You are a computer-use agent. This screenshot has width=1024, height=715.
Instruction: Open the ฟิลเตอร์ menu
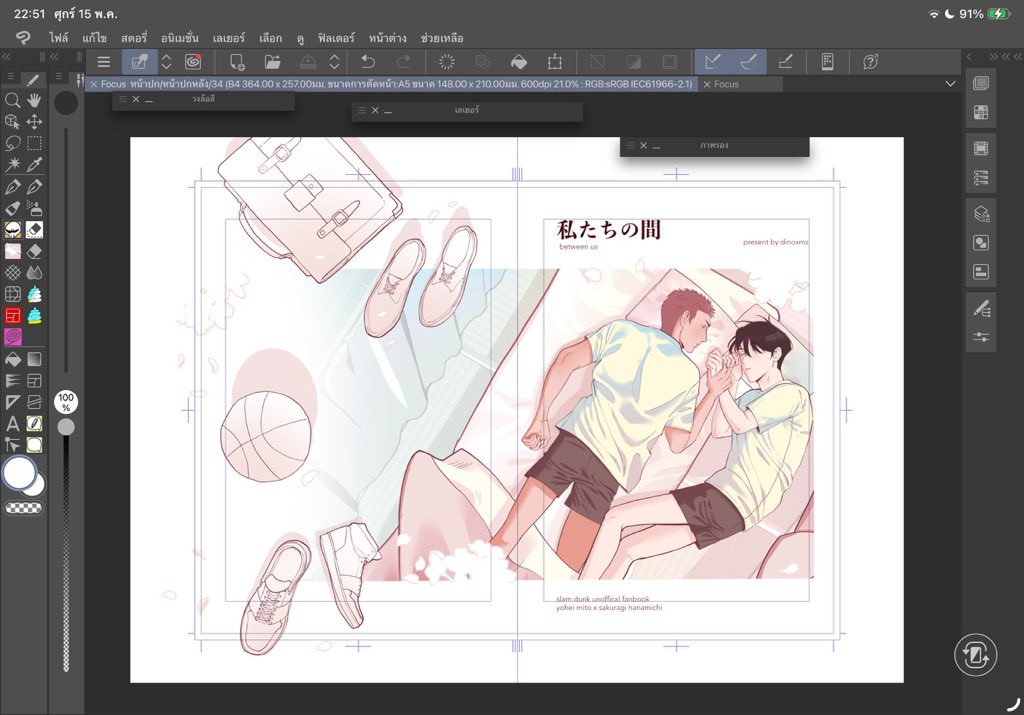336,38
